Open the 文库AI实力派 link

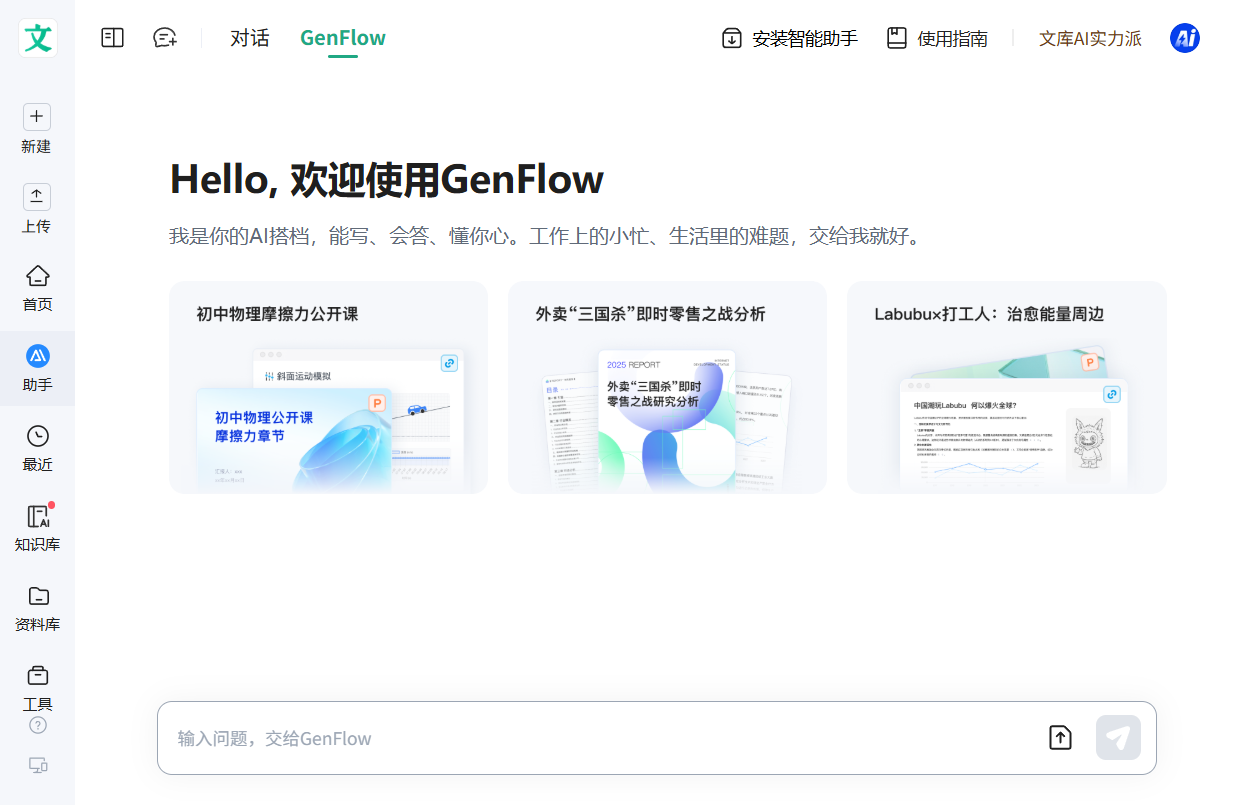(1090, 38)
